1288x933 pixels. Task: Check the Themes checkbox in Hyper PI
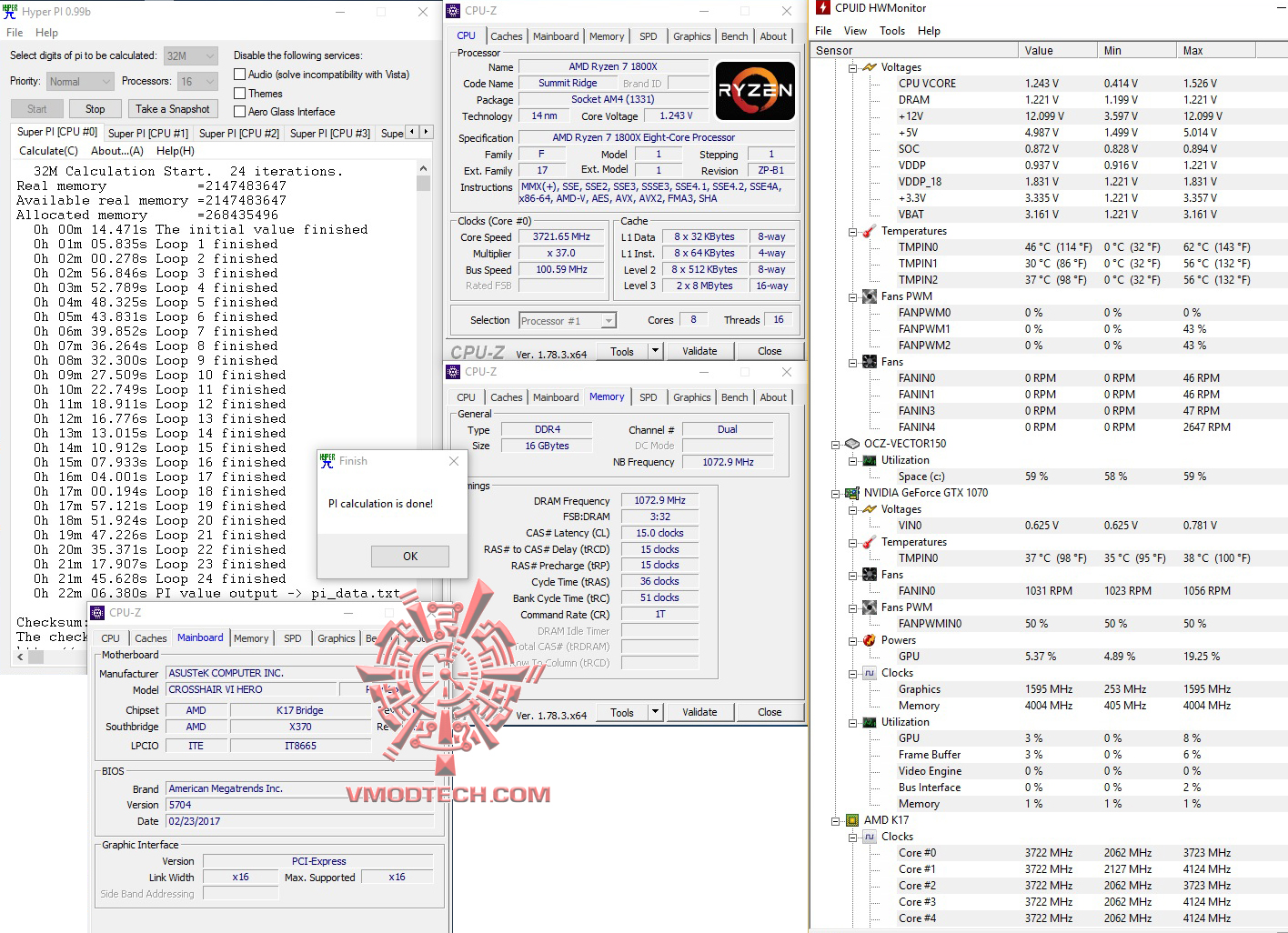(x=239, y=93)
